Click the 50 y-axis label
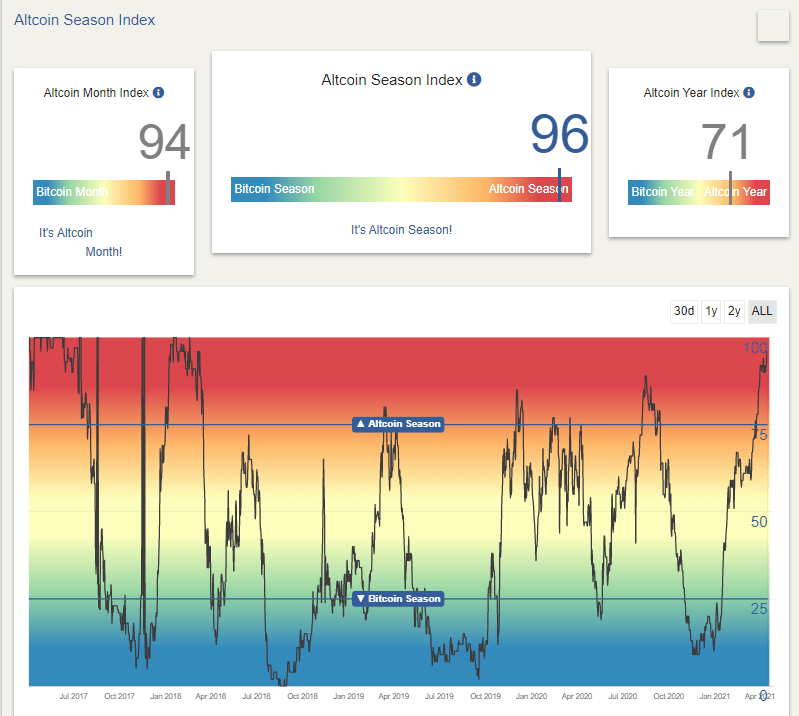Viewport: 799px width, 716px height. pos(759,522)
